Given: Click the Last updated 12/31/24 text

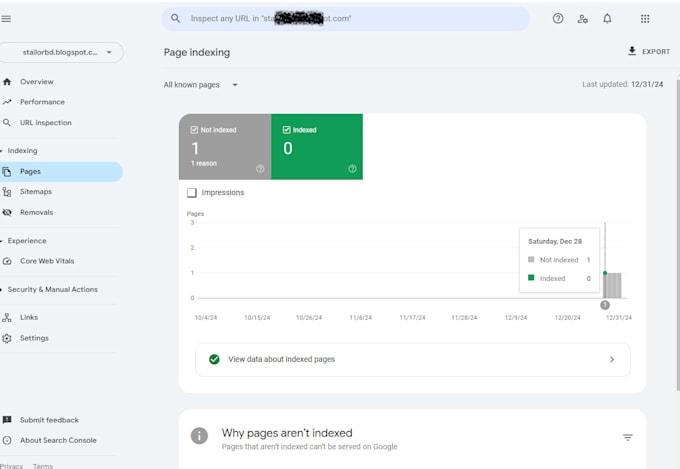Looking at the screenshot, I should click(623, 84).
